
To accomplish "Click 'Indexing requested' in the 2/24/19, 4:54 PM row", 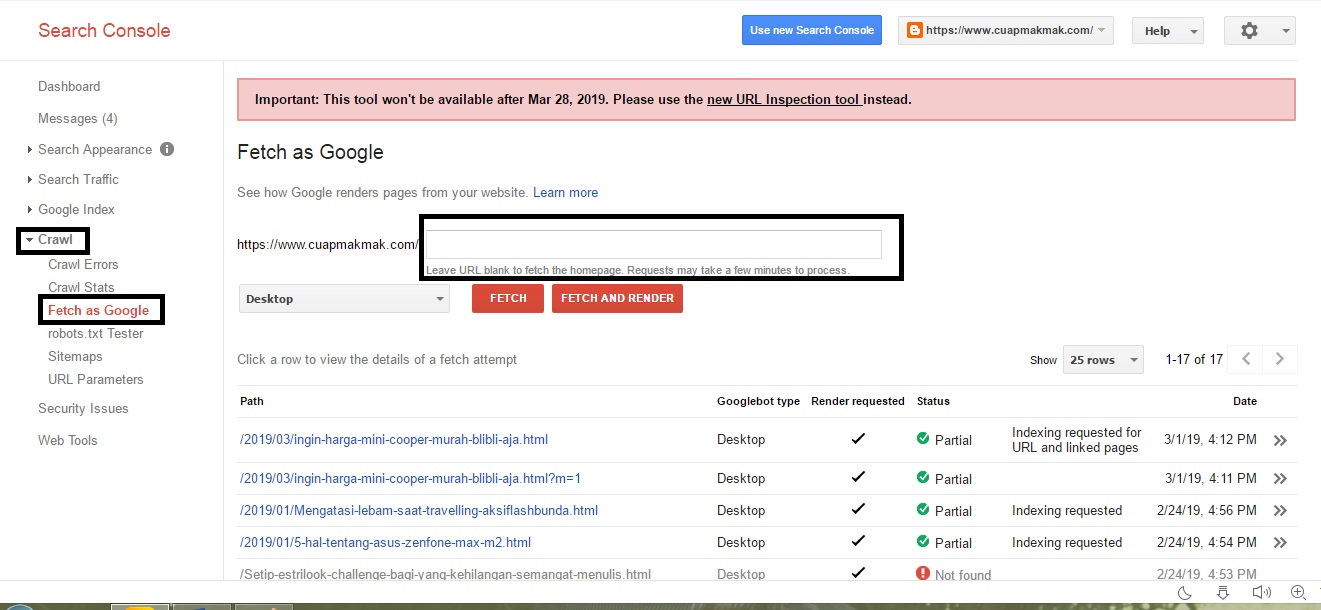I will pos(1067,542).
